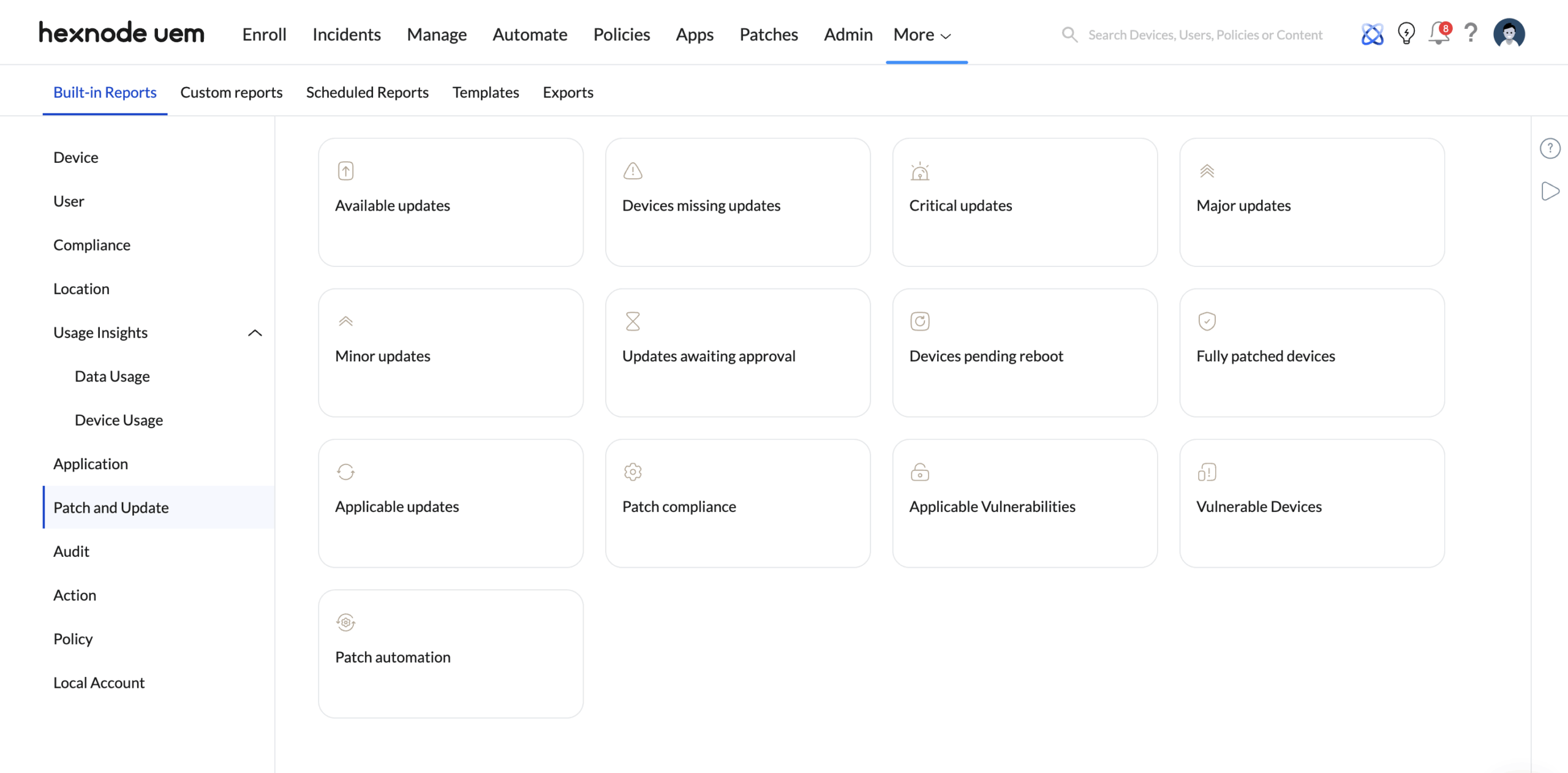Open the More navigation dropdown
The width and height of the screenshot is (1568, 773).
pyautogui.click(x=921, y=35)
